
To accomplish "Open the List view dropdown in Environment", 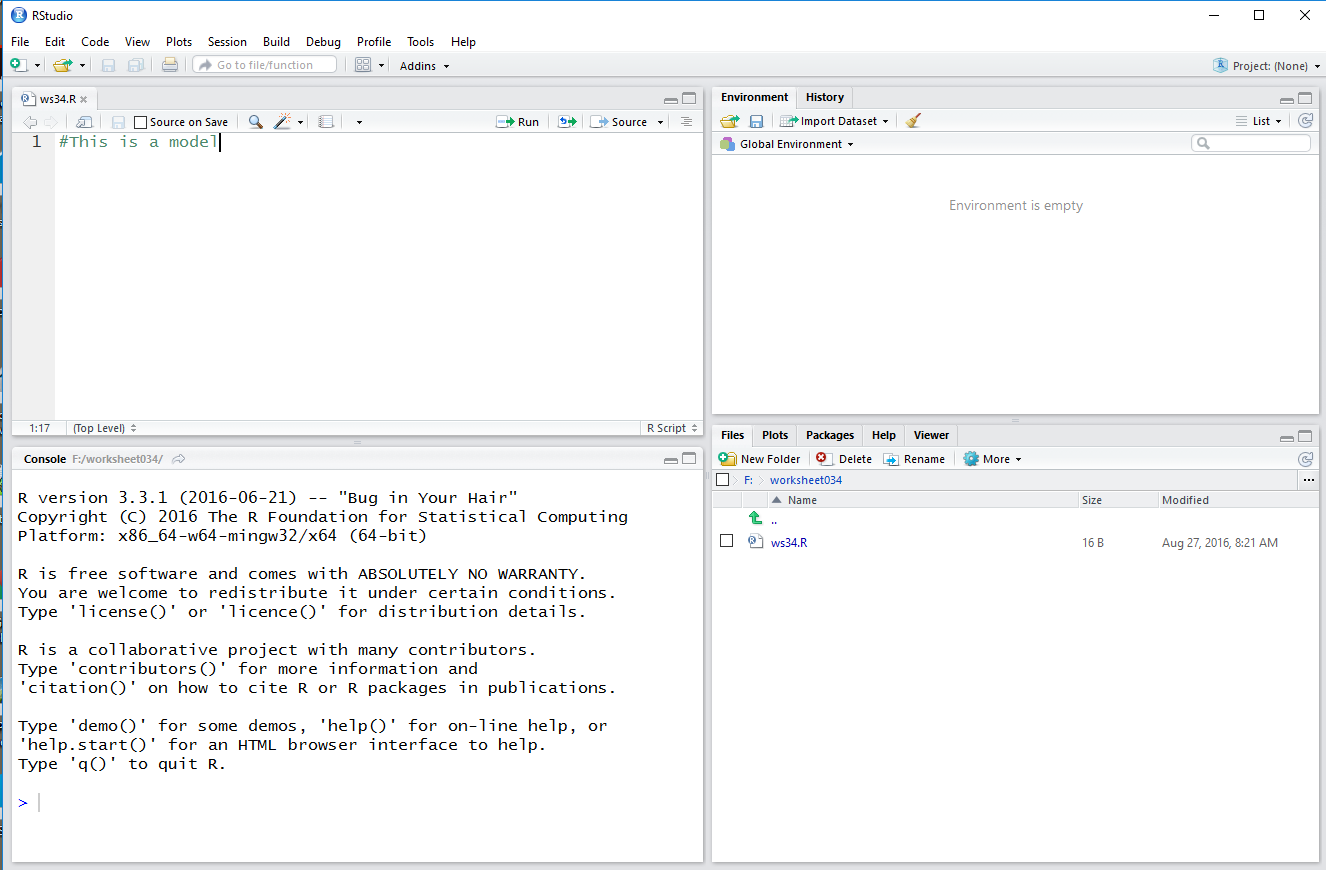I will pyautogui.click(x=1260, y=121).
